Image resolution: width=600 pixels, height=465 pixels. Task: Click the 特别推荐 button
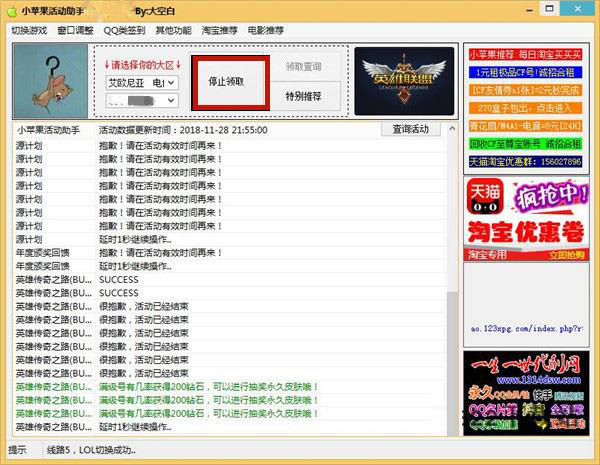click(x=305, y=96)
